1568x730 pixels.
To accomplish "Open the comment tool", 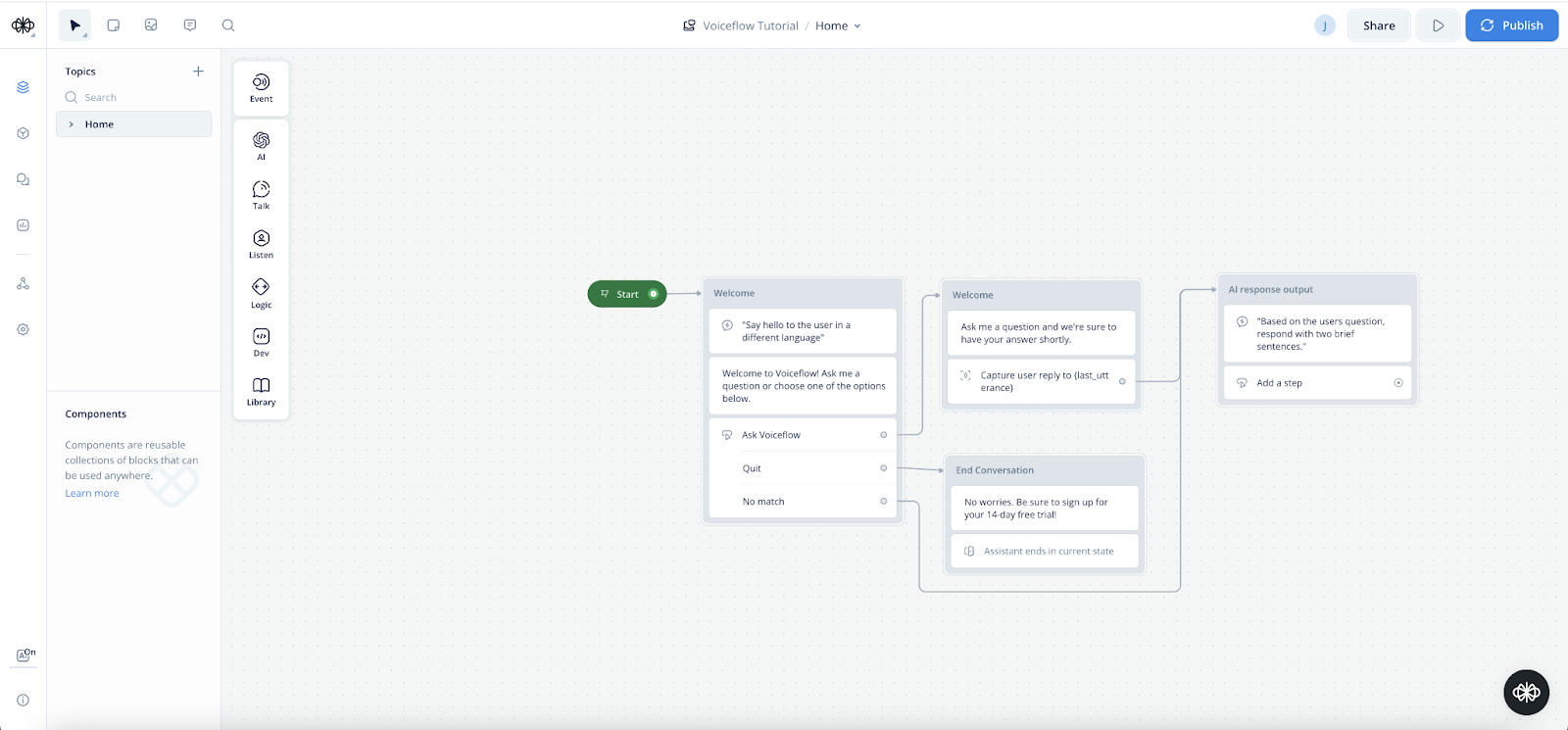I will pos(190,25).
